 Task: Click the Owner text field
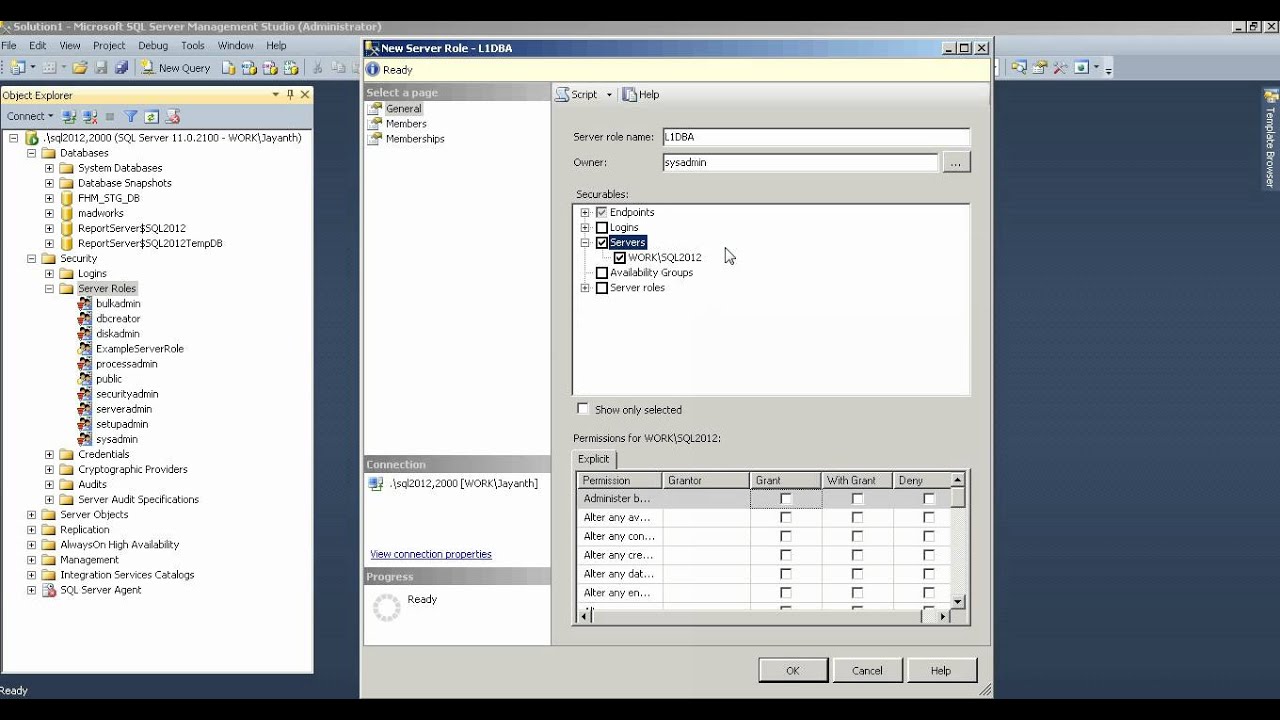pyautogui.click(x=800, y=162)
